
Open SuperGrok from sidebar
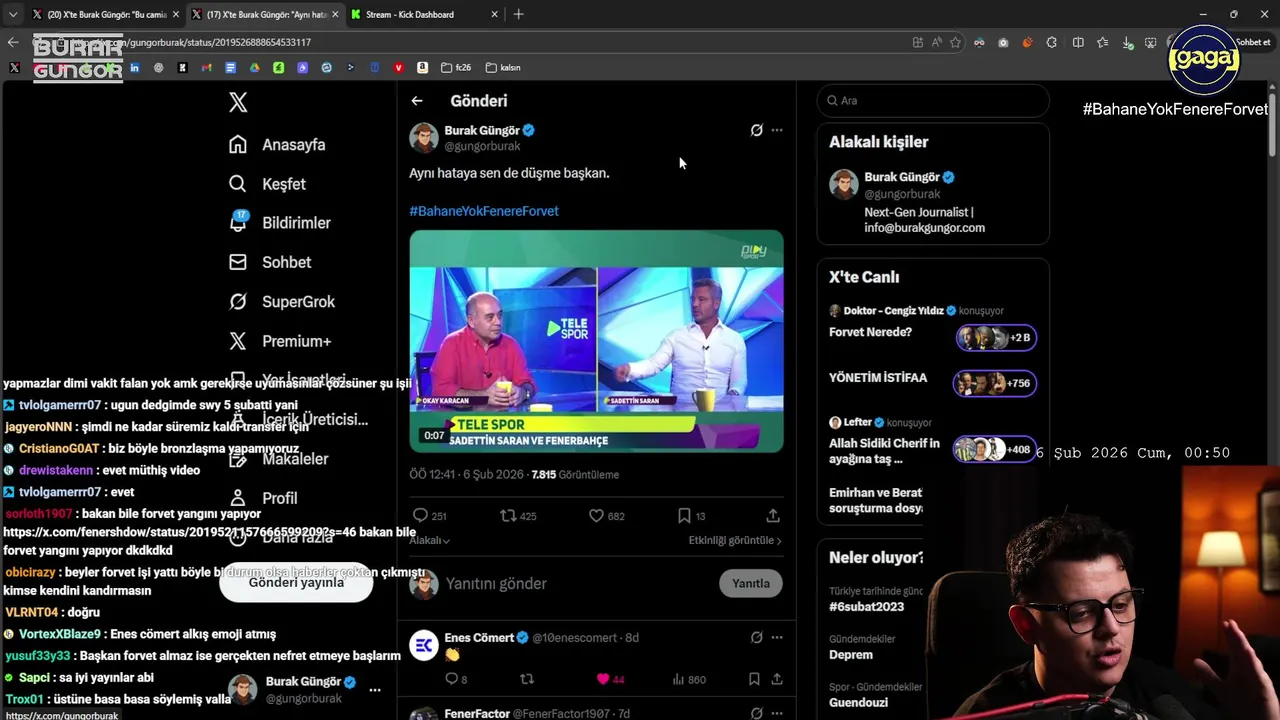coord(282,302)
